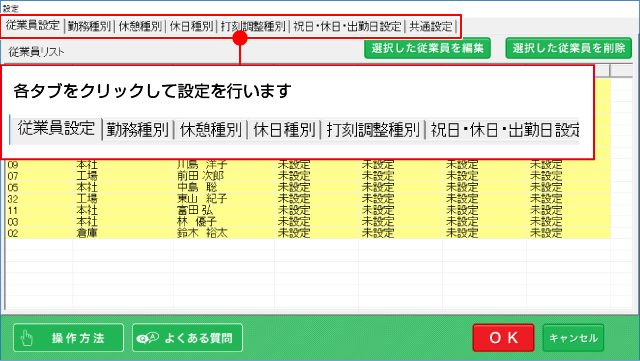The width and height of the screenshot is (640, 361).
Task: Click the 倉庫 department cell
Action: (87, 233)
